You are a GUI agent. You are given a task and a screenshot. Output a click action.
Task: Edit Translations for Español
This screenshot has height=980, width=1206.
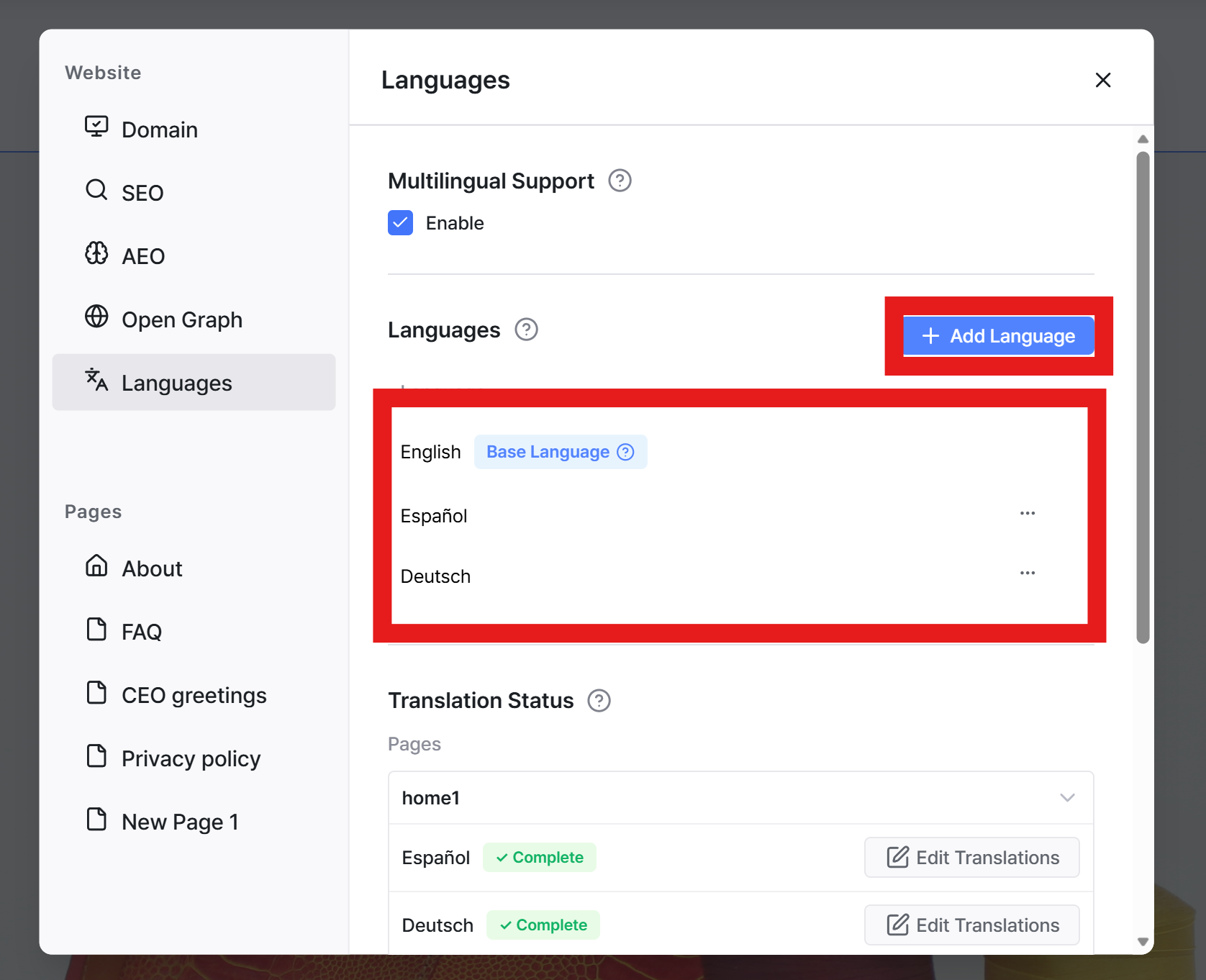(971, 857)
